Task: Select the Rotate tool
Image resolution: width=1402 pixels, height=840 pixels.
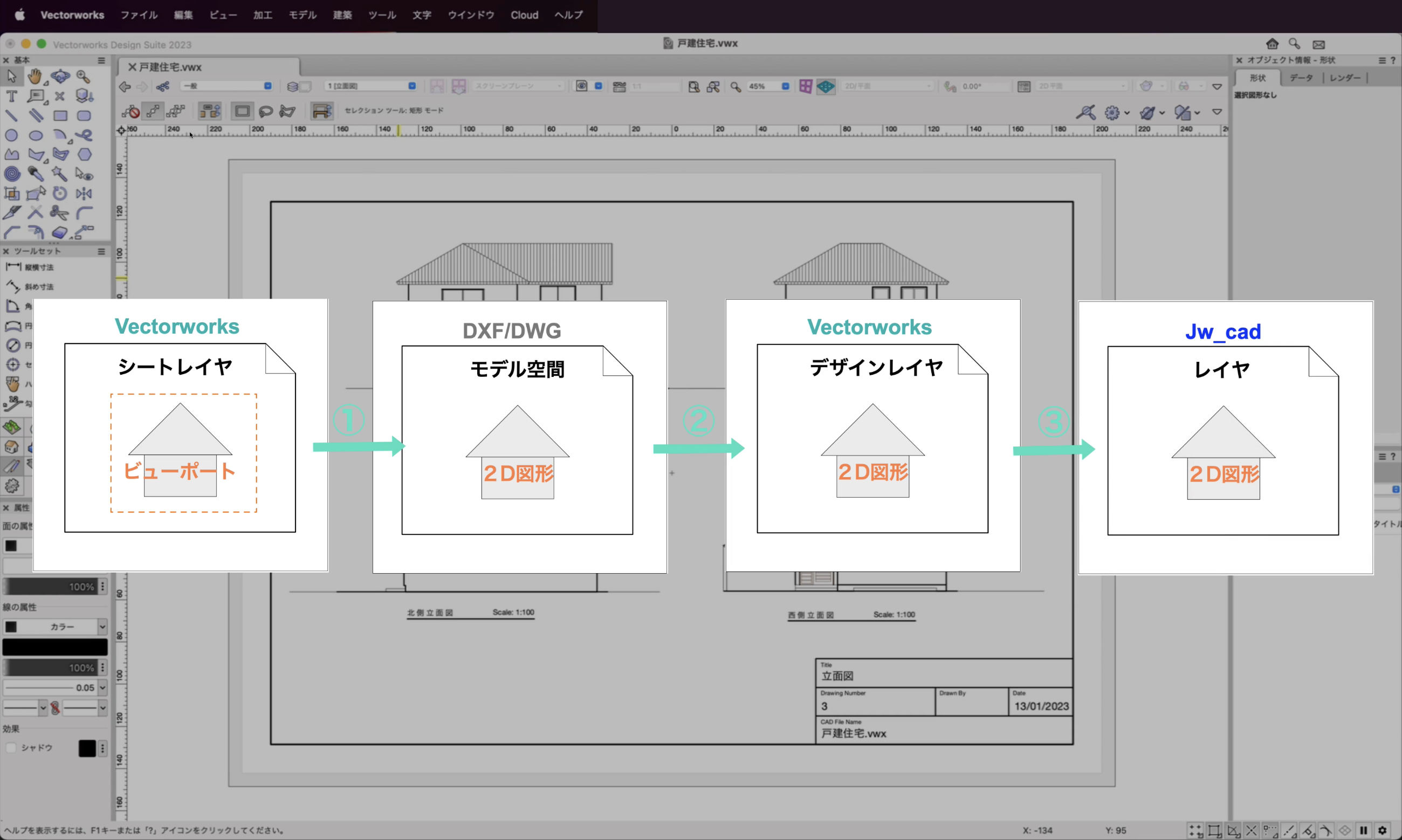Action: pyautogui.click(x=60, y=194)
